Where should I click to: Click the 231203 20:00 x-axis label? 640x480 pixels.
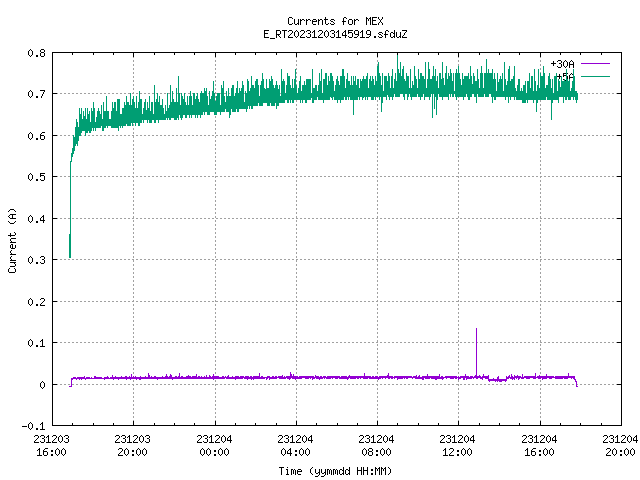tap(132, 446)
